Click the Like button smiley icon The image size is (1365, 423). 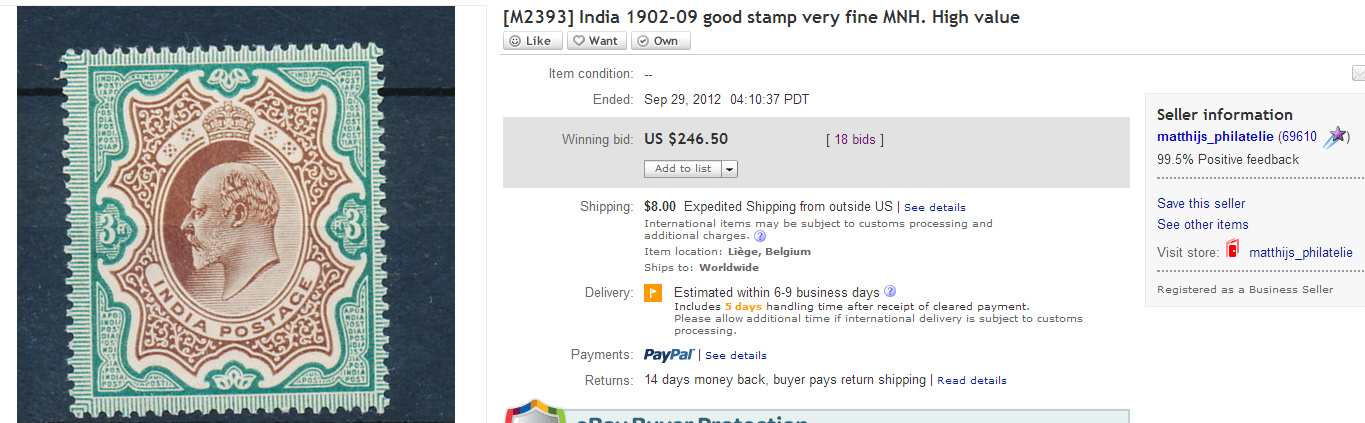tap(515, 41)
